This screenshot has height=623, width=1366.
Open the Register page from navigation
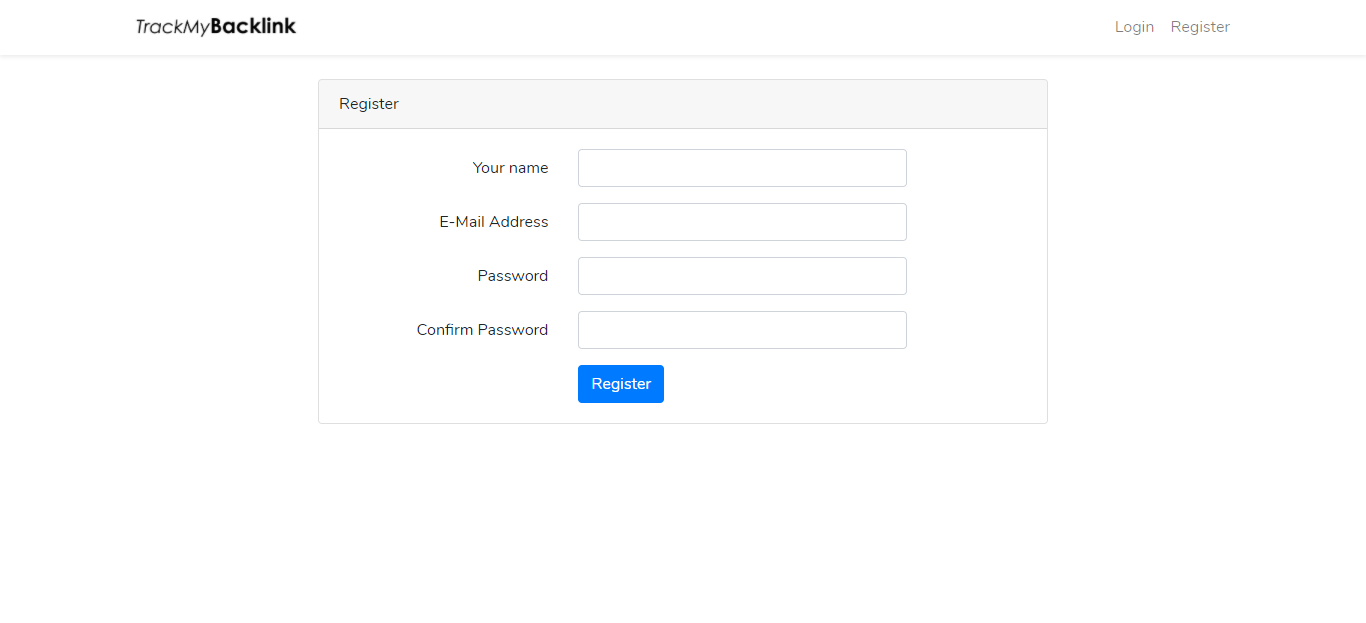(1200, 27)
